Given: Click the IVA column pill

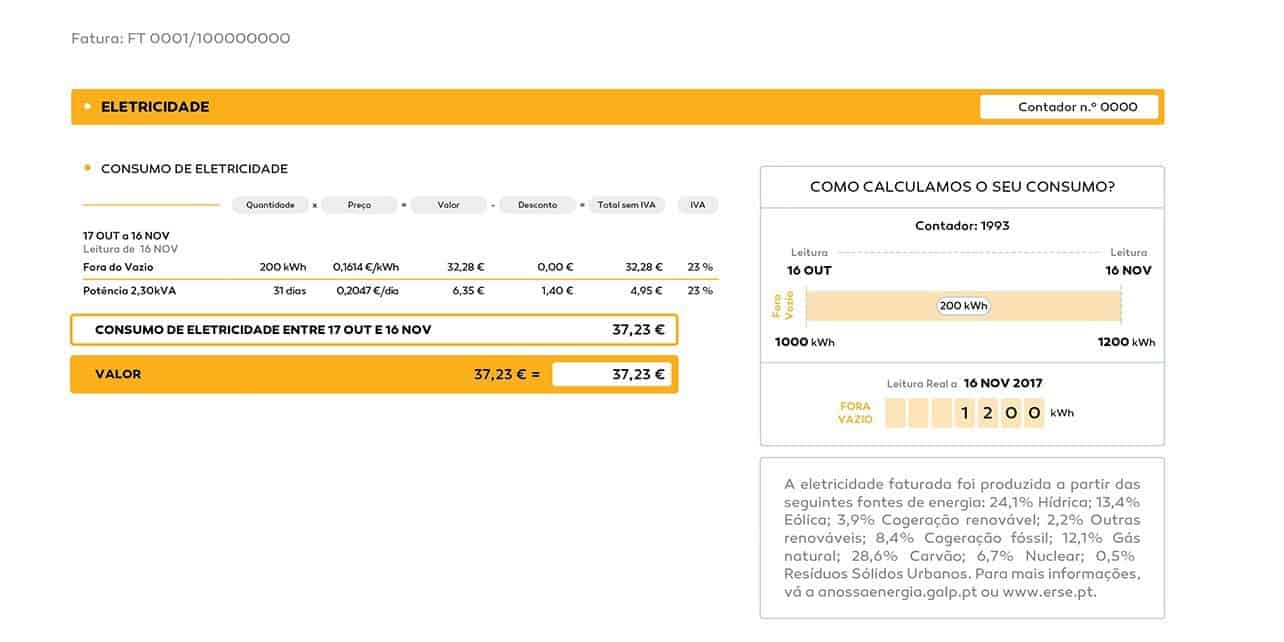Looking at the screenshot, I should coord(697,205).
